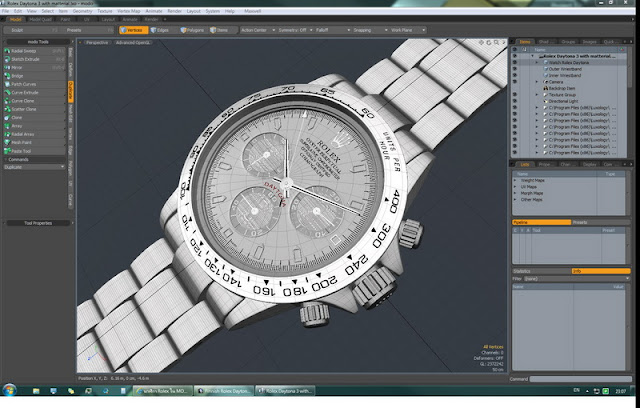This screenshot has height=408, width=640.
Task: Switch to the Paint layout tab
Action: coord(65,19)
